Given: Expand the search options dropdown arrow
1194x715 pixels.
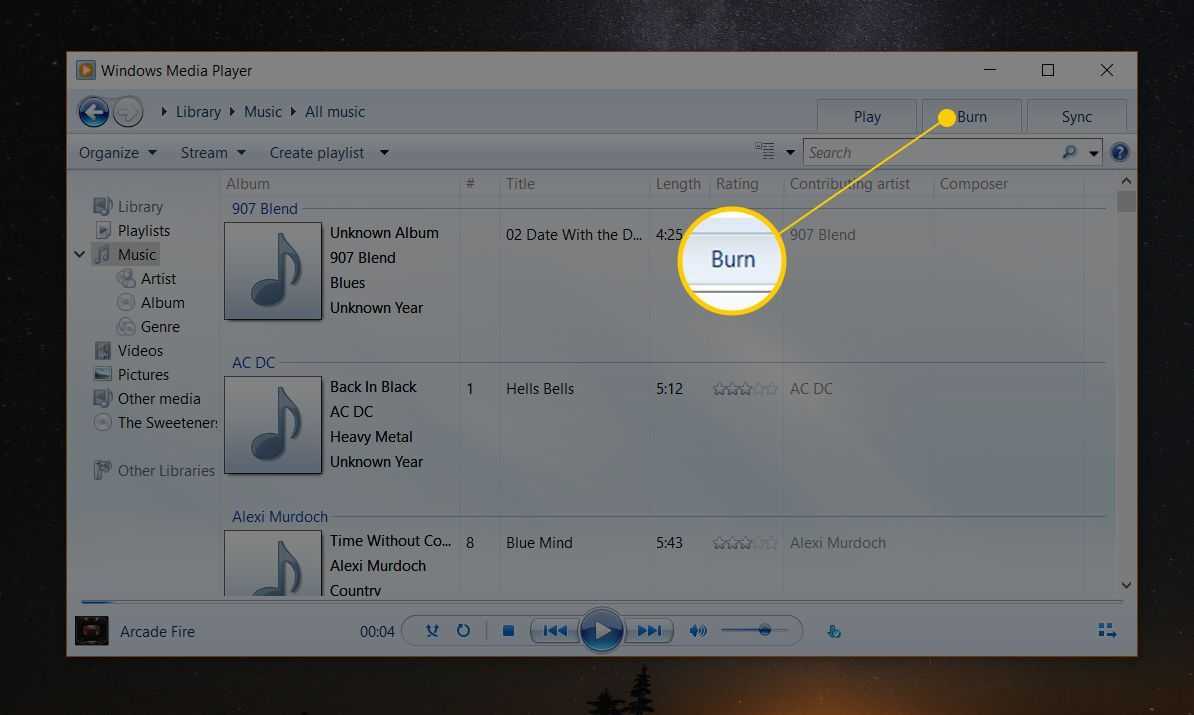Looking at the screenshot, I should [x=1093, y=153].
